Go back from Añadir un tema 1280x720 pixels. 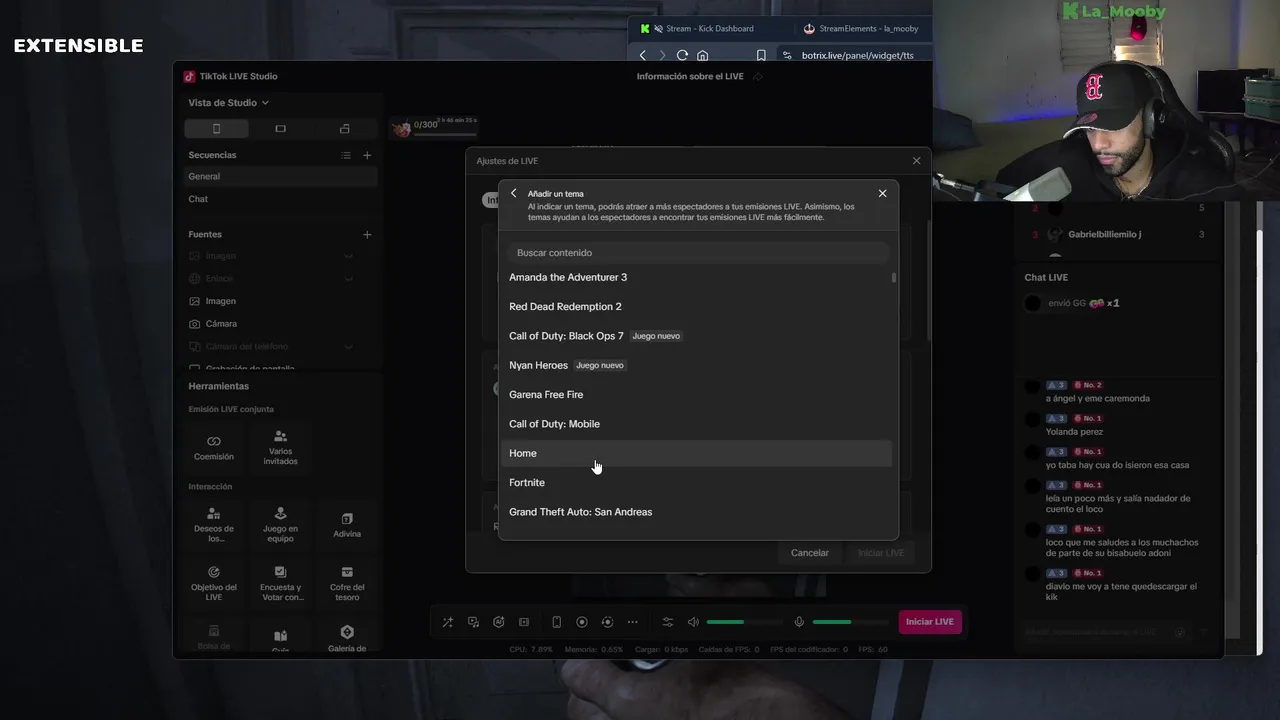[514, 193]
